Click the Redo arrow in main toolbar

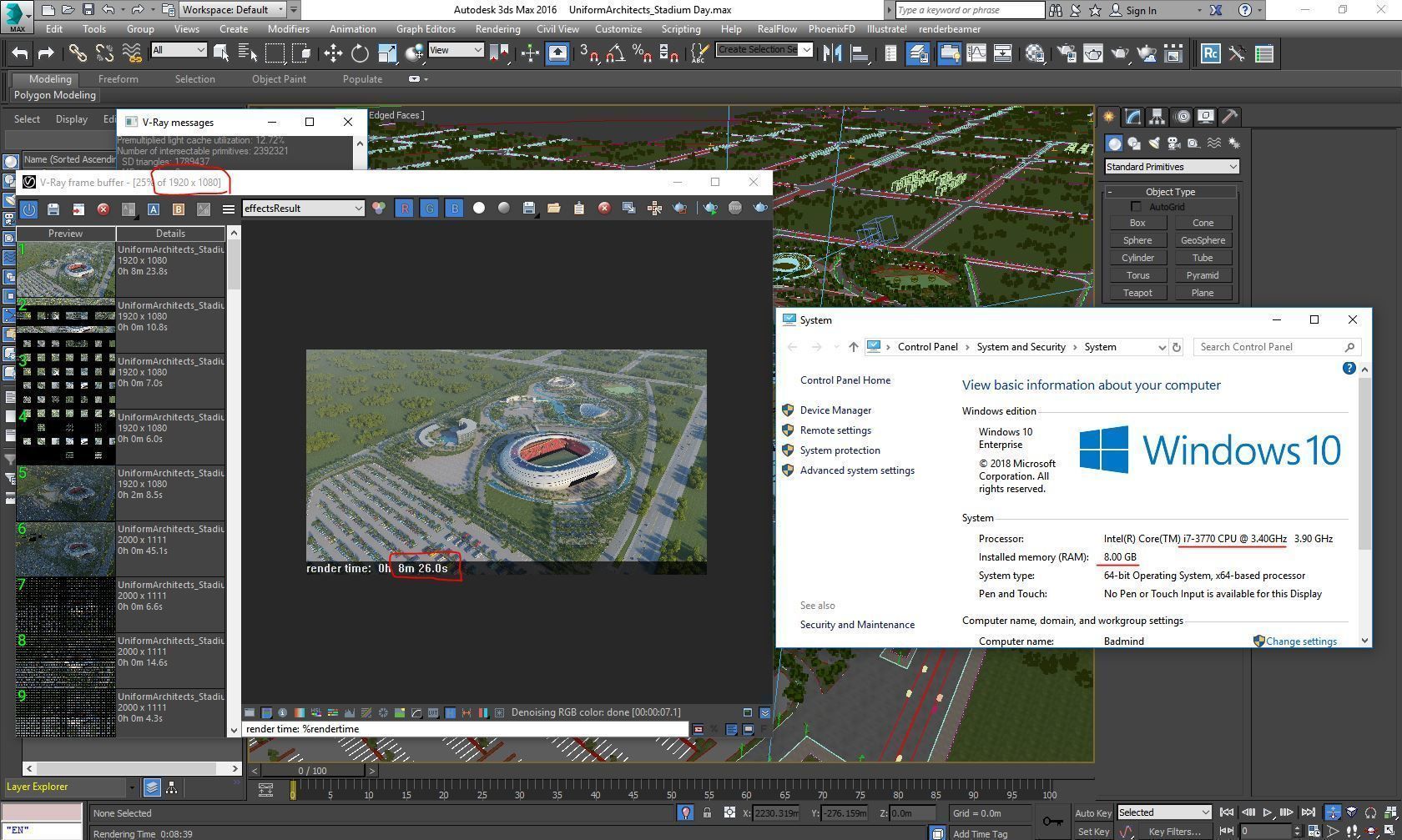tap(47, 53)
